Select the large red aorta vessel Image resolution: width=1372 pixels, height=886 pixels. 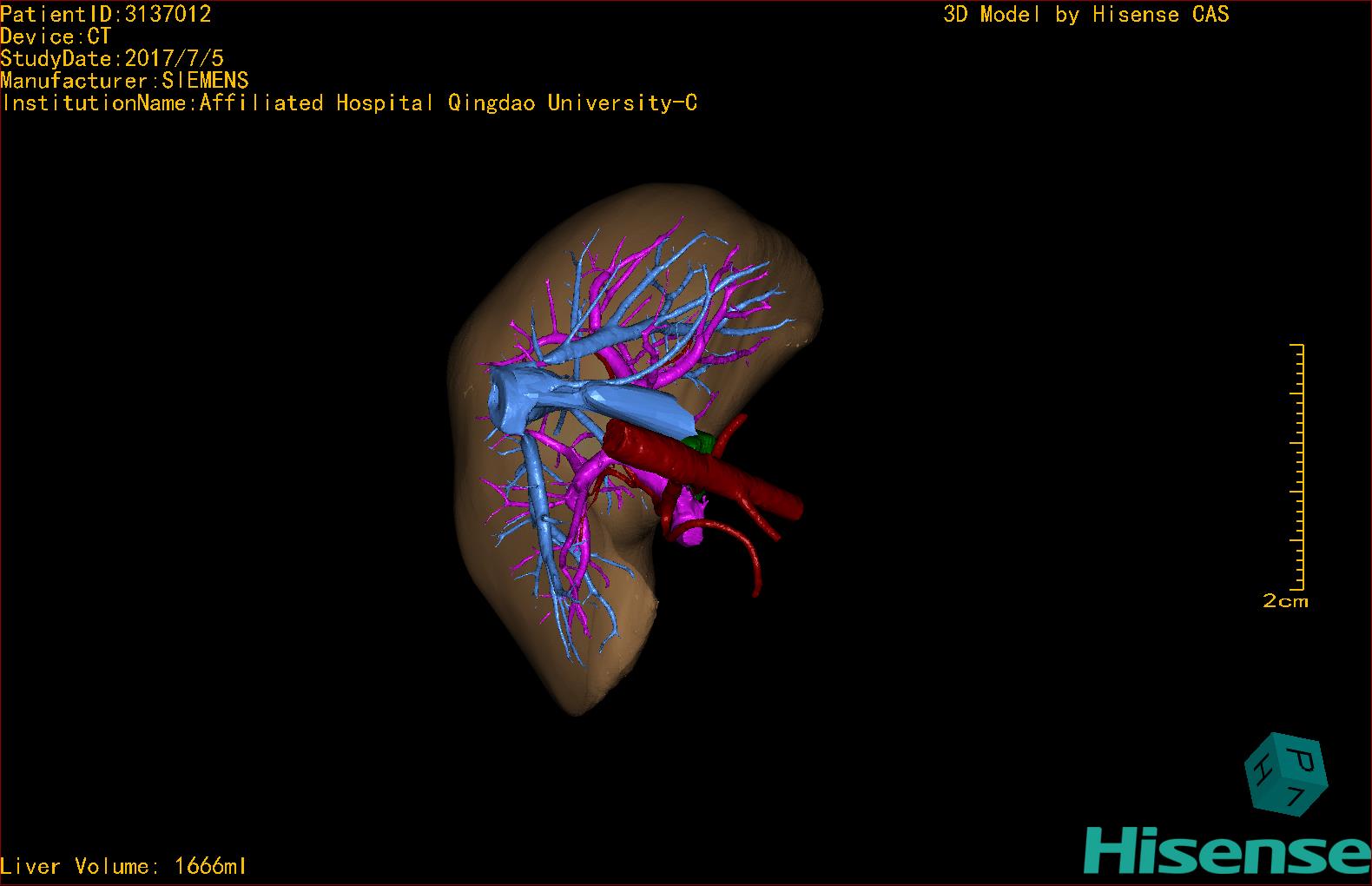(703, 471)
